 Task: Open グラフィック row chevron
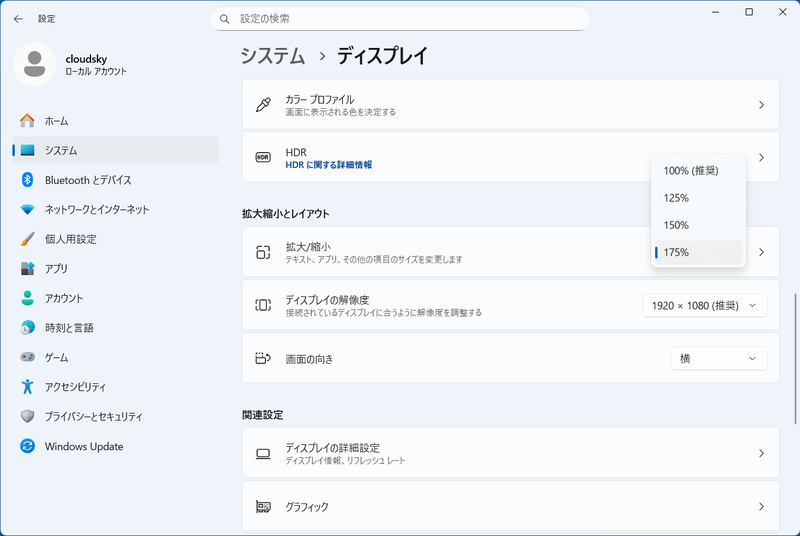point(761,506)
